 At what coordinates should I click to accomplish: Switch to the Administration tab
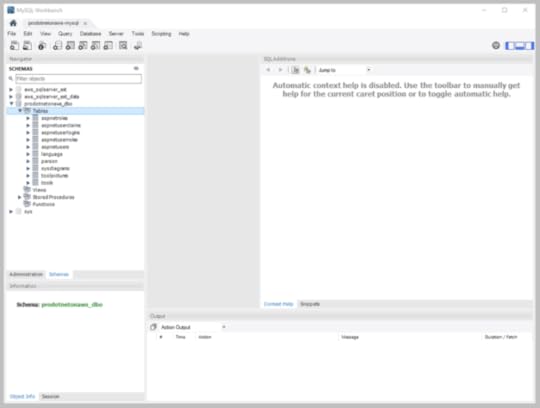pos(26,274)
